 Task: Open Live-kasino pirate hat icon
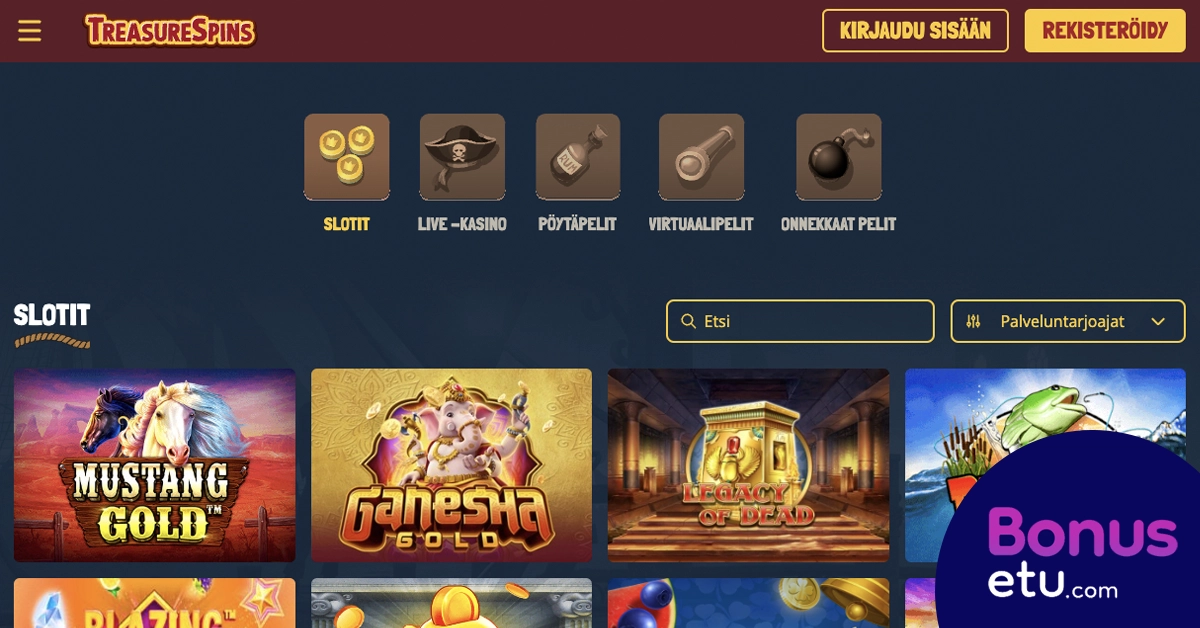[462, 157]
